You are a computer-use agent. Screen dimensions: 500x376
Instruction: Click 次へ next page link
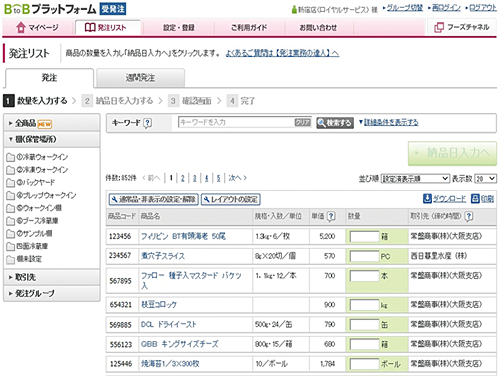click(237, 178)
